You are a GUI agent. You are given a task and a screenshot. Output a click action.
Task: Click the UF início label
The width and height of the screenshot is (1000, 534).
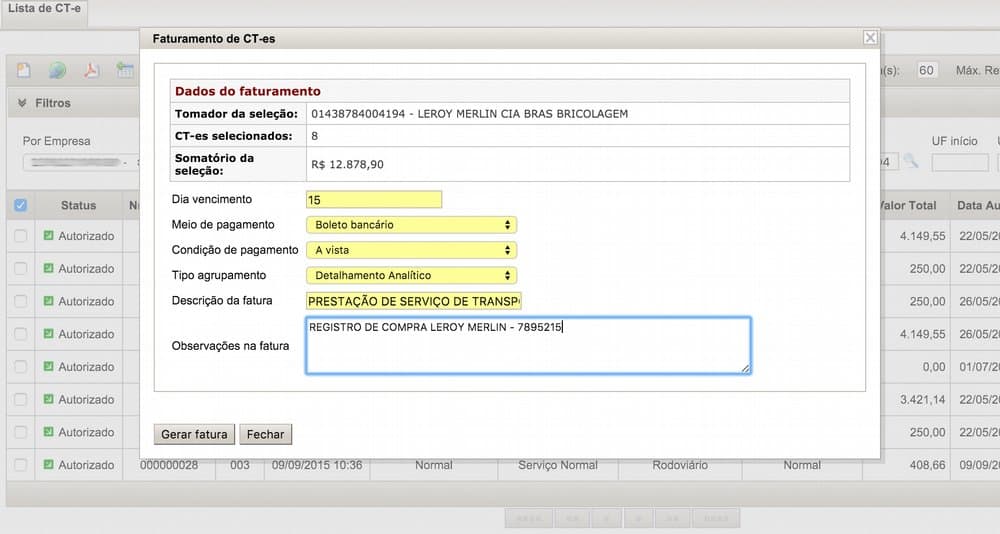[954, 141]
